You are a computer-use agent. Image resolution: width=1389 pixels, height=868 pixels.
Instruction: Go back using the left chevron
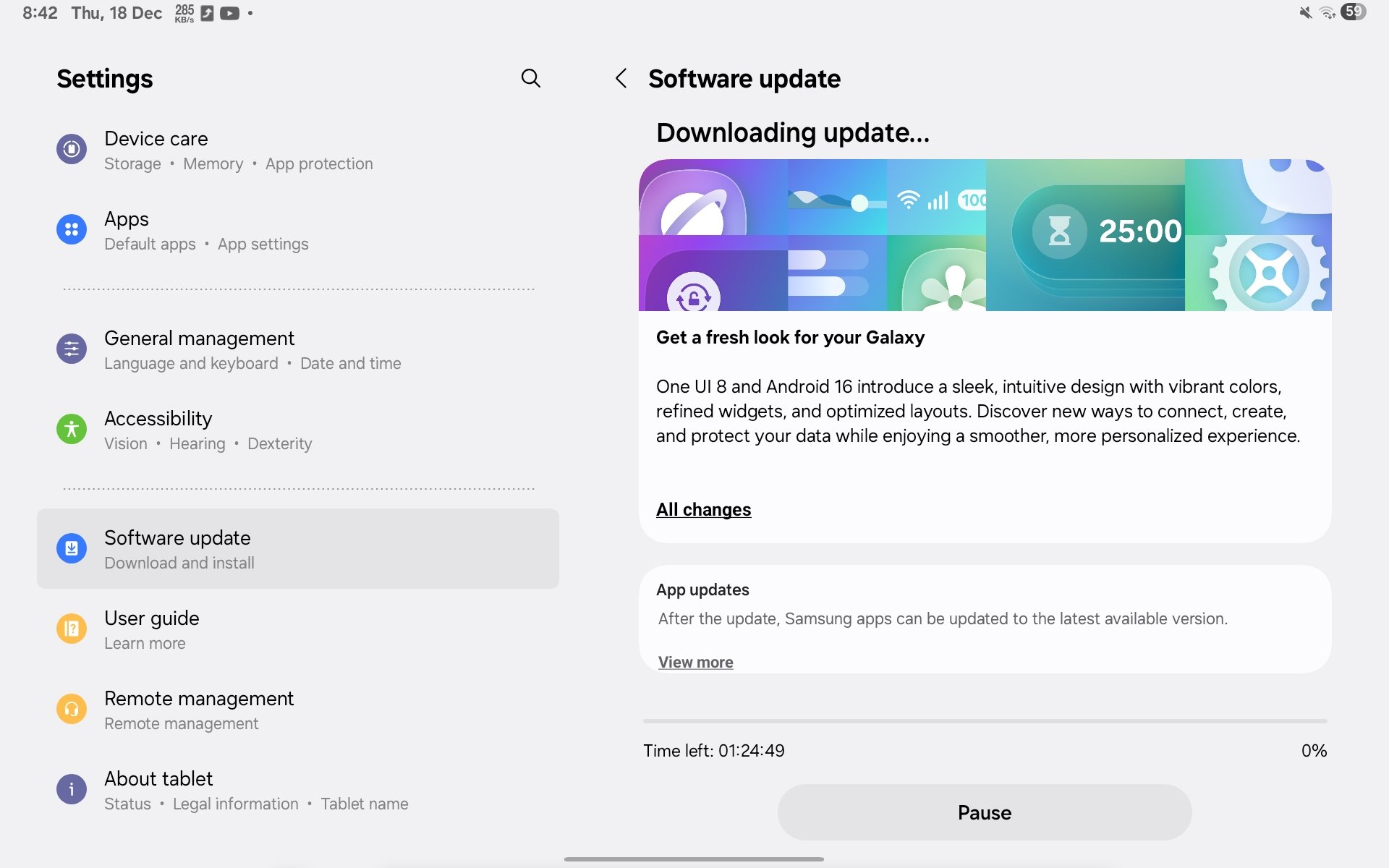621,78
